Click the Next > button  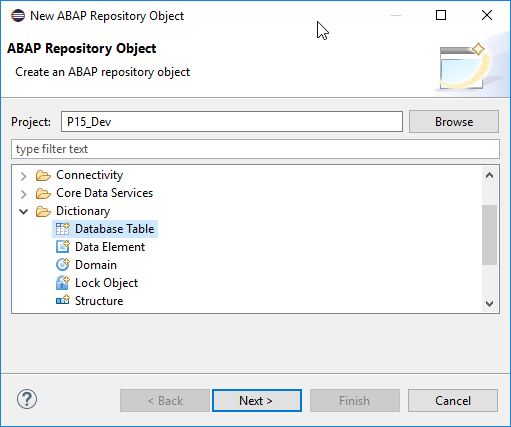pyautogui.click(x=257, y=401)
